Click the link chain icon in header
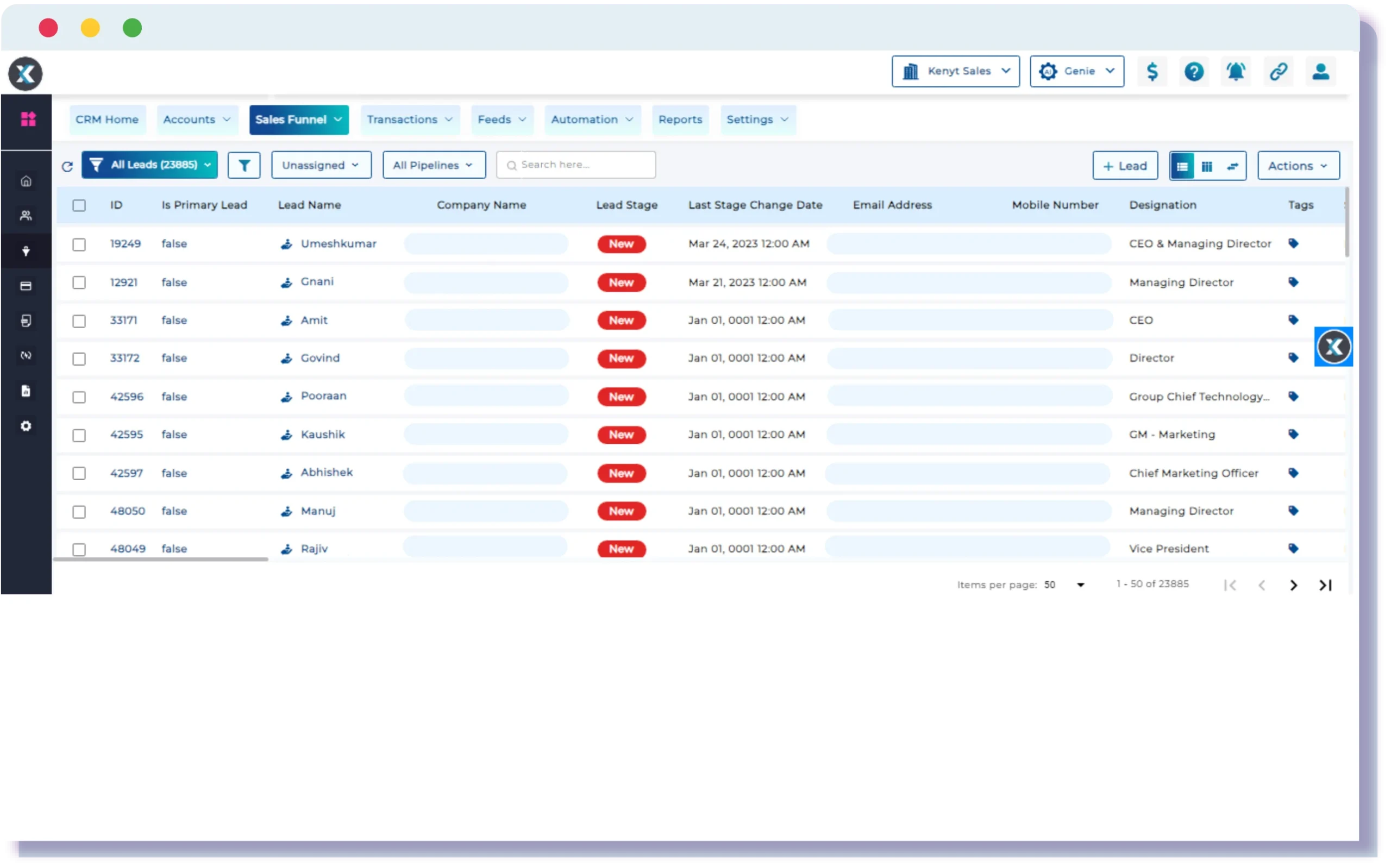Viewport: 1391px width, 868px height. point(1278,72)
